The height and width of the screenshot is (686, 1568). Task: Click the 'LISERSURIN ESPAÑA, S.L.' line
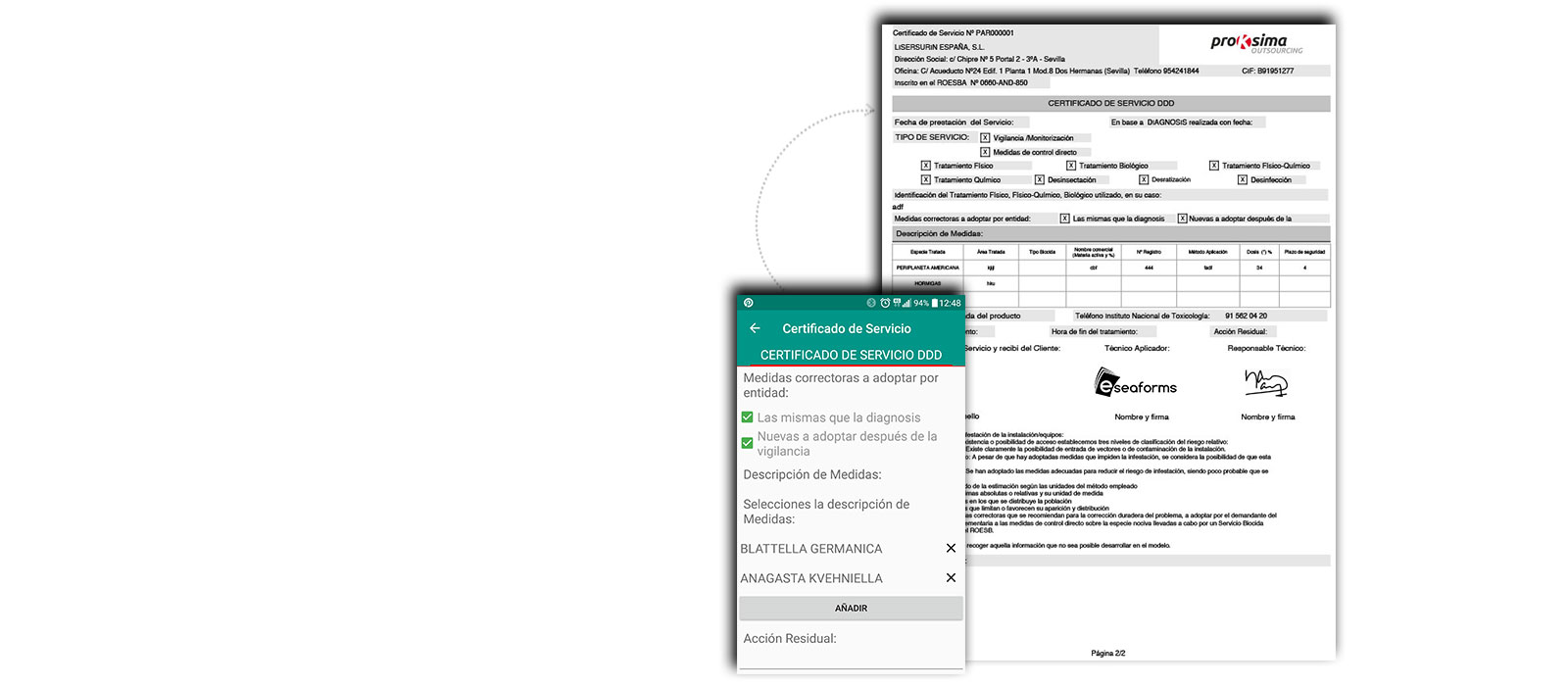pos(939,46)
